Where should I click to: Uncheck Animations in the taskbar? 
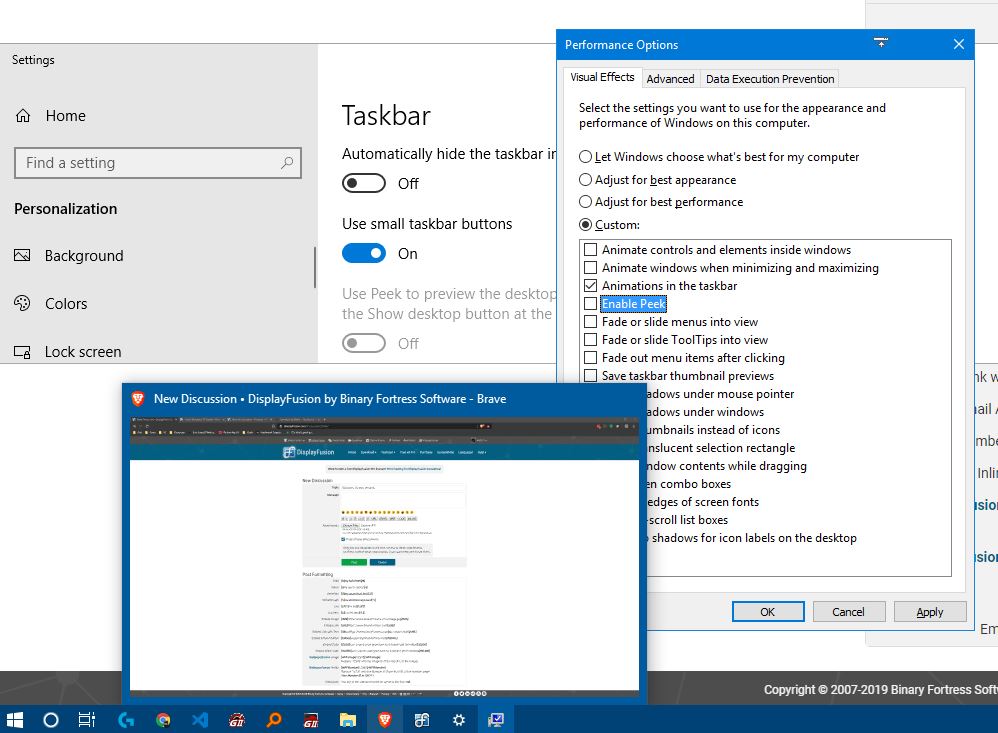(591, 286)
